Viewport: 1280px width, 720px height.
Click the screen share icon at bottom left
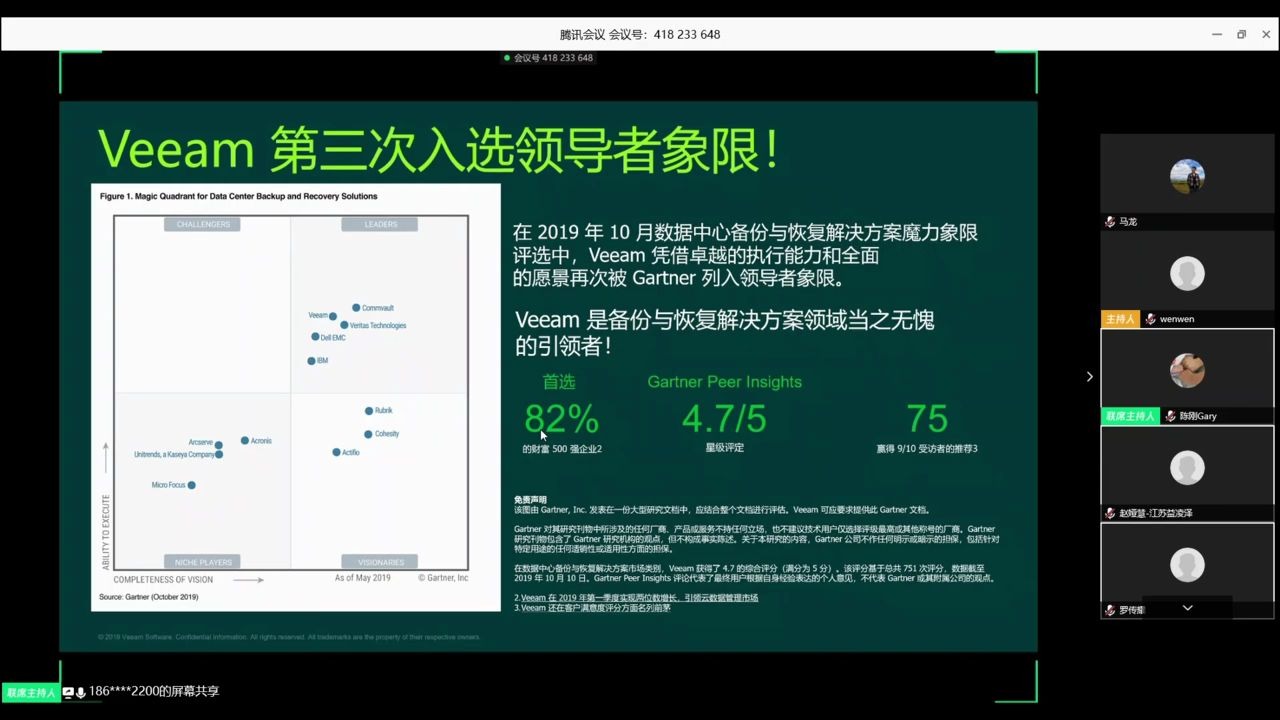coord(68,692)
